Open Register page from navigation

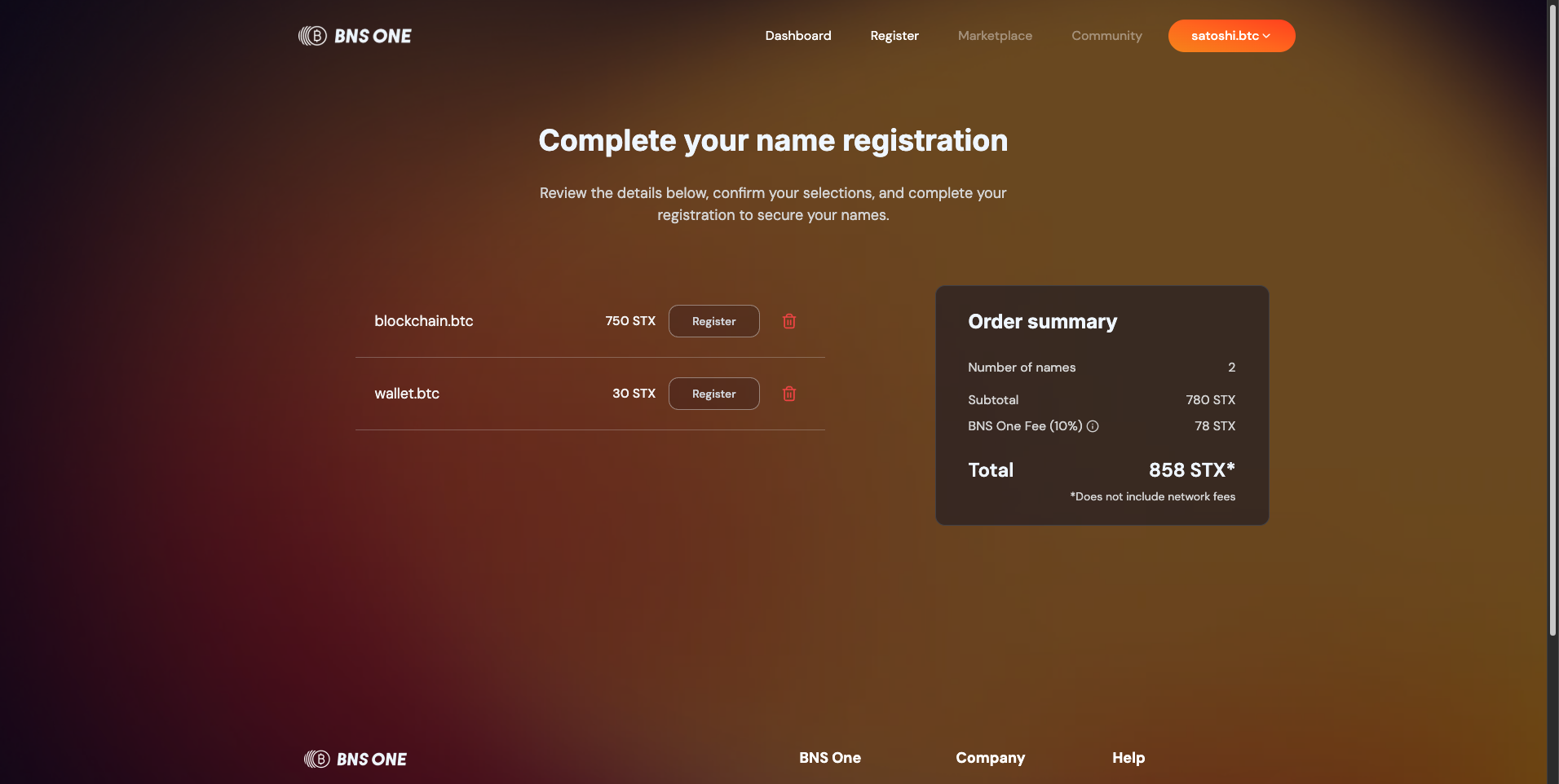(x=894, y=36)
